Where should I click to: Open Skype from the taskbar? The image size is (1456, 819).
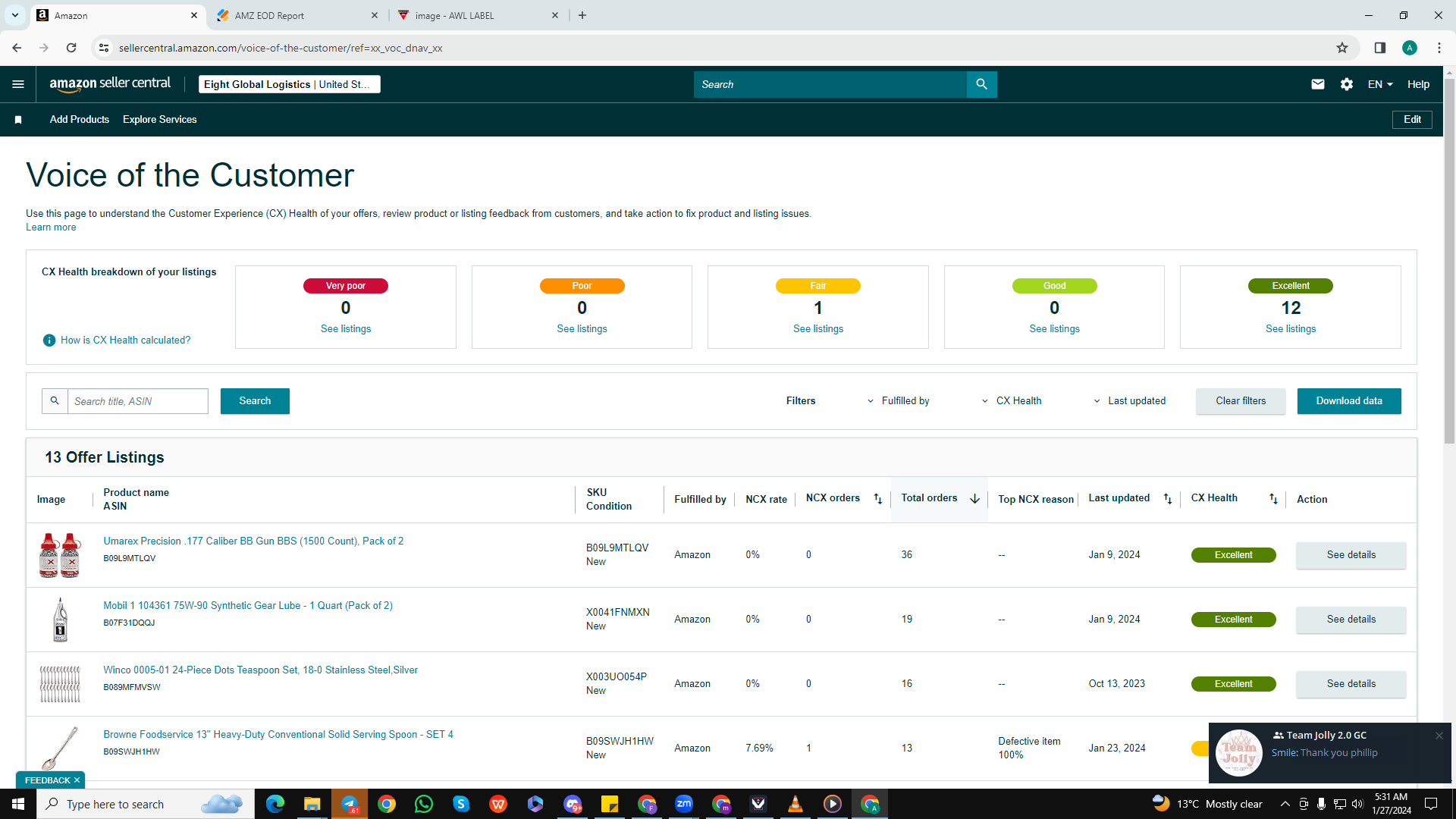[461, 804]
